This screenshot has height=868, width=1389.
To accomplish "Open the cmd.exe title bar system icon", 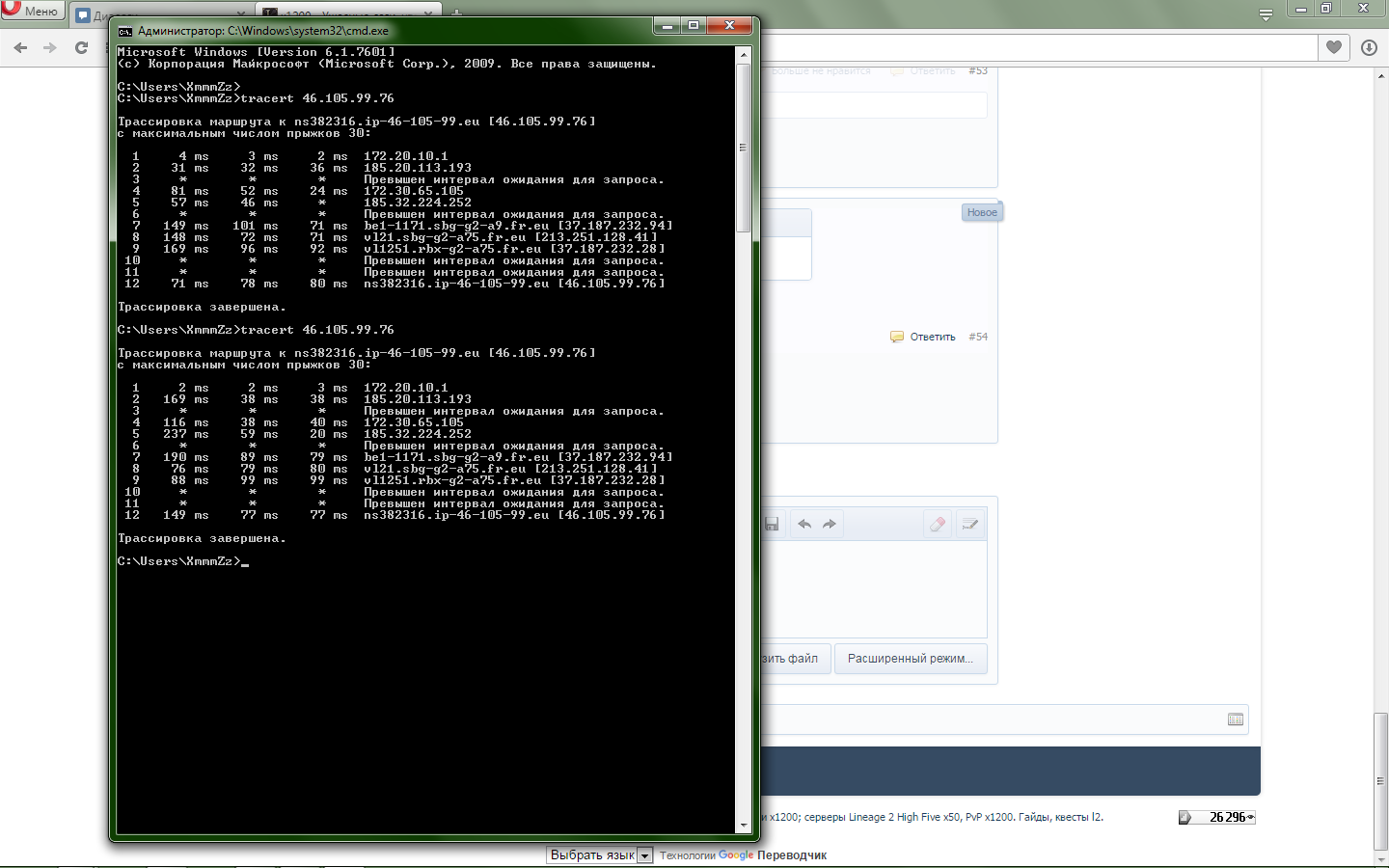I will 125,31.
